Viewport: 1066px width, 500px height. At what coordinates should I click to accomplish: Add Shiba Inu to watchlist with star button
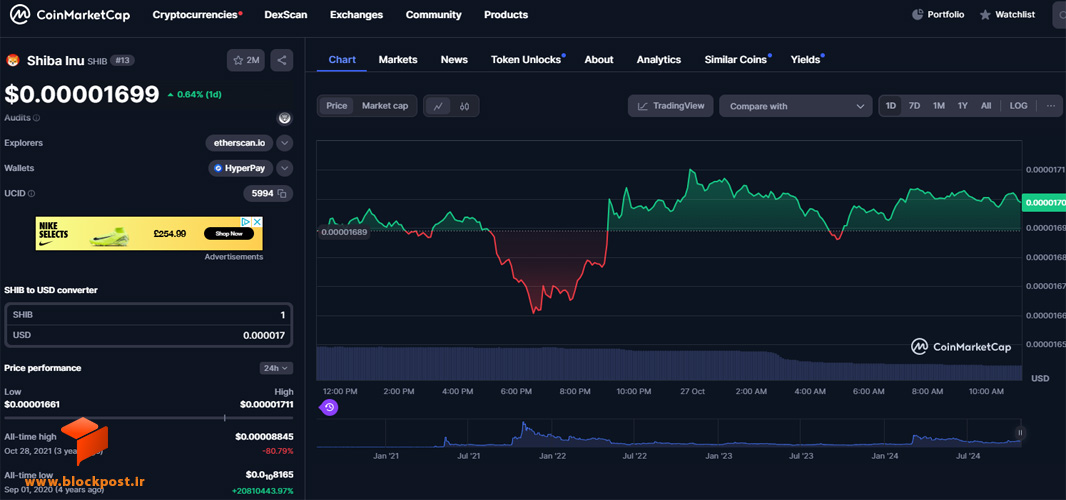246,61
